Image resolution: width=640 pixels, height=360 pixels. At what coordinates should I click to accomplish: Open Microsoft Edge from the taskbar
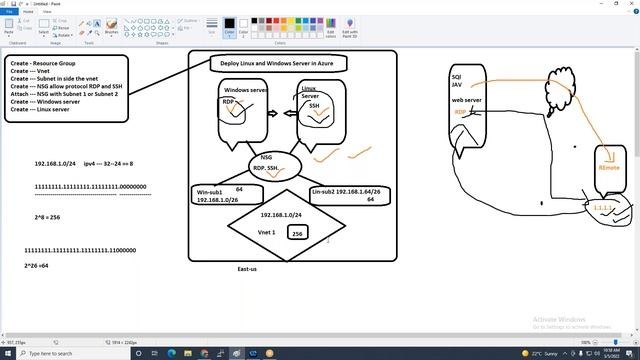(171, 353)
